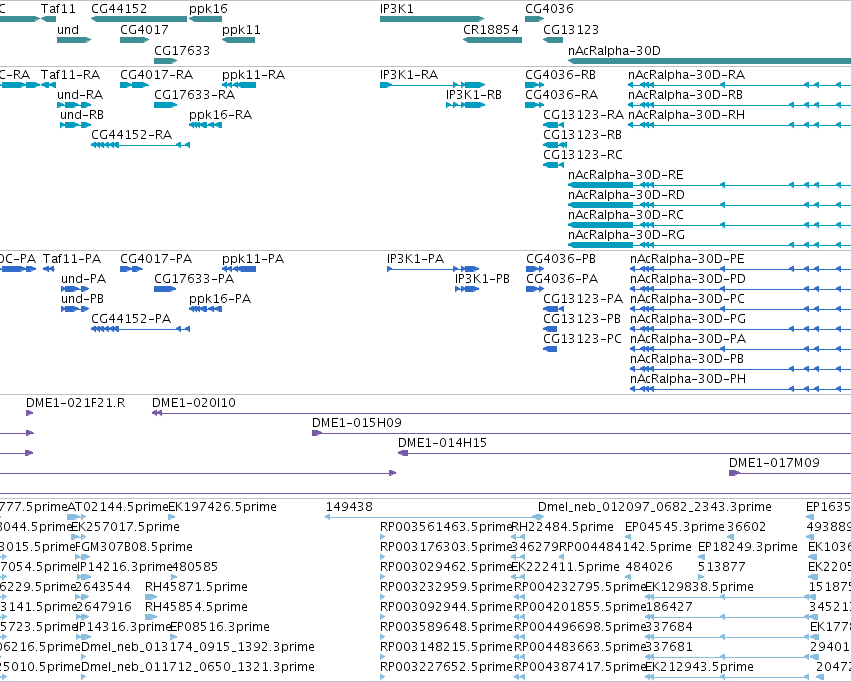This screenshot has height=682, width=851.
Task: Open the ppk16 gene feature label
Action: (x=208, y=9)
